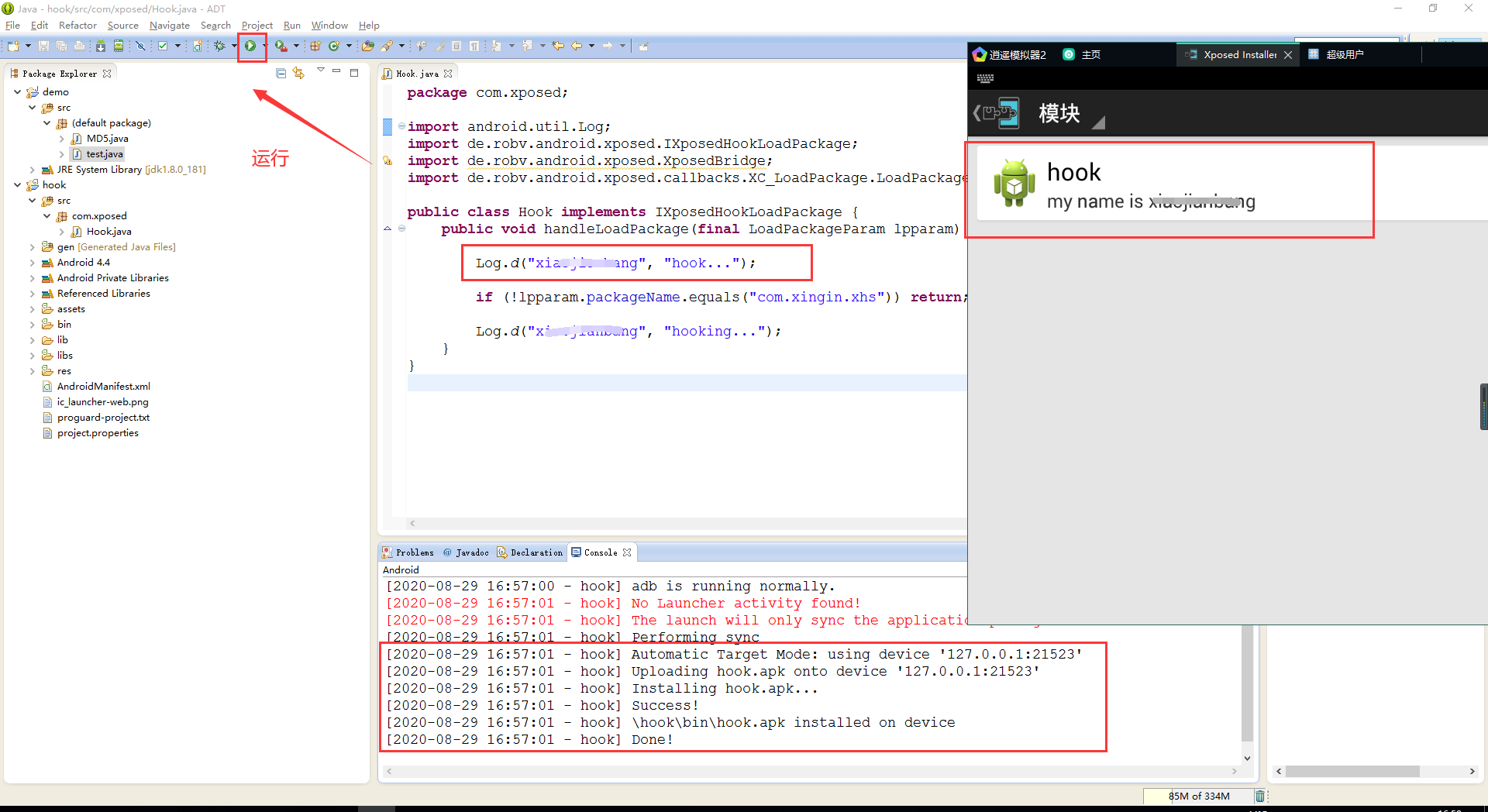Open the Refactor menu
Screen dimensions: 1488x812
(x=77, y=26)
